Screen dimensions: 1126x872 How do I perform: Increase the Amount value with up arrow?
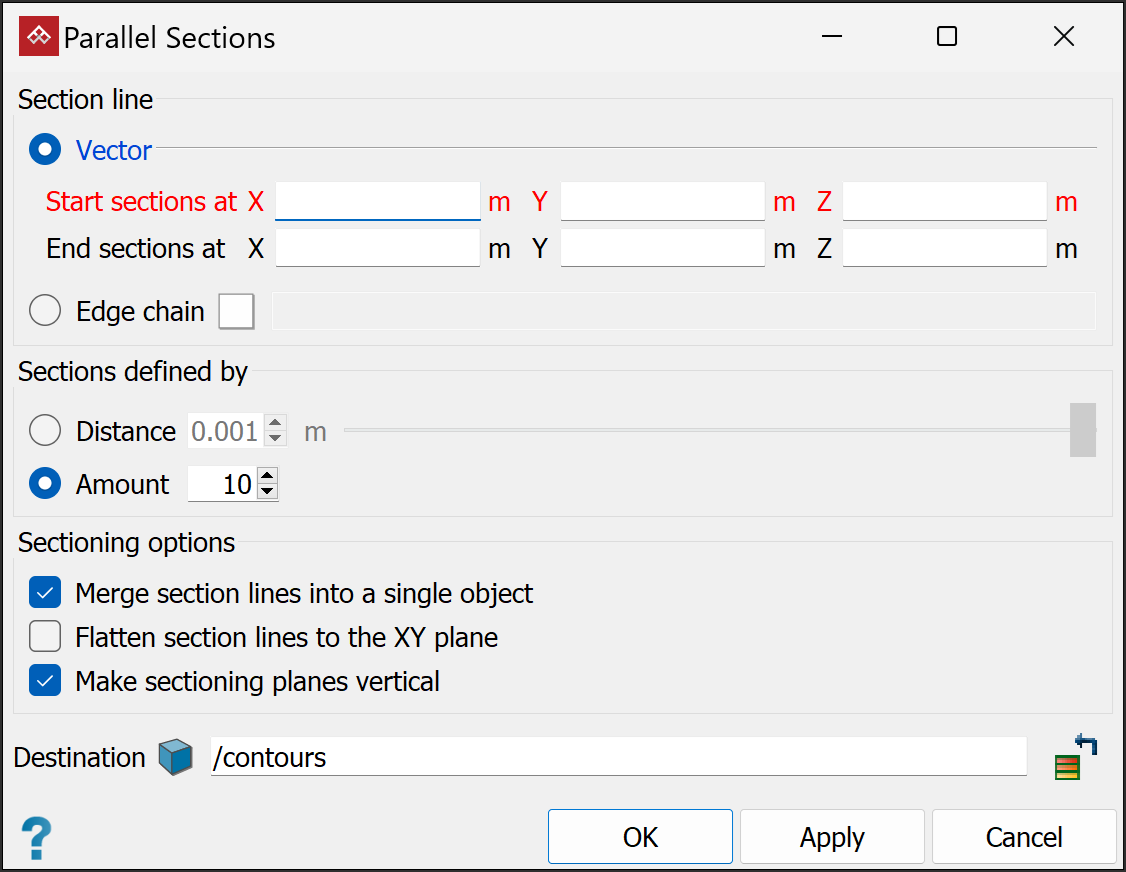267,477
